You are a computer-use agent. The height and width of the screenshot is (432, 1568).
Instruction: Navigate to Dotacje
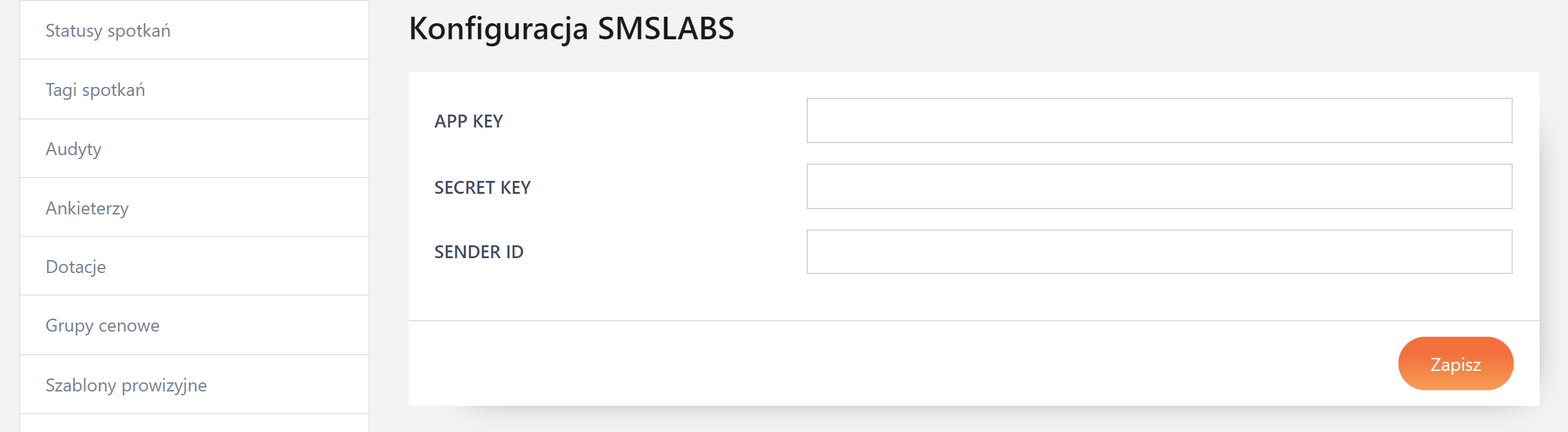[x=76, y=267]
